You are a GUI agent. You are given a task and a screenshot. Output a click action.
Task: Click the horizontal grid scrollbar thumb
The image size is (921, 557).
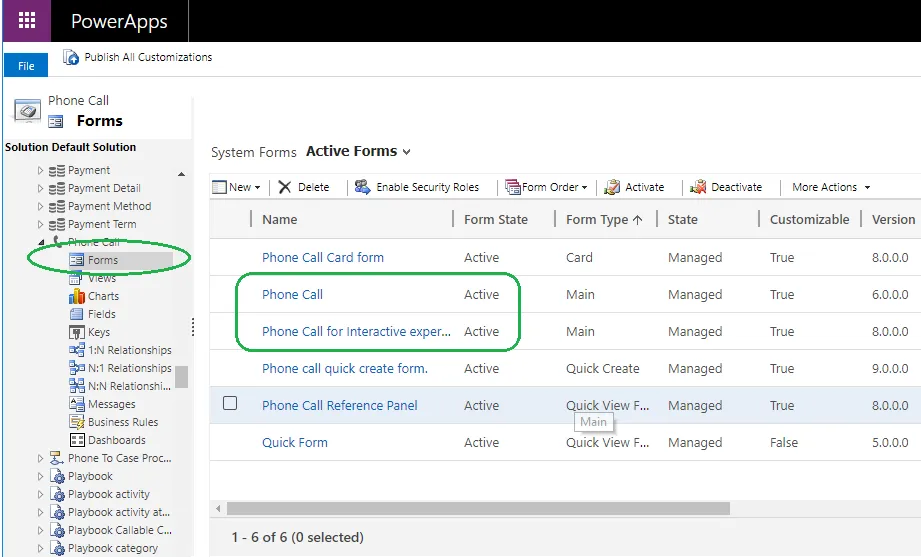tap(478, 508)
